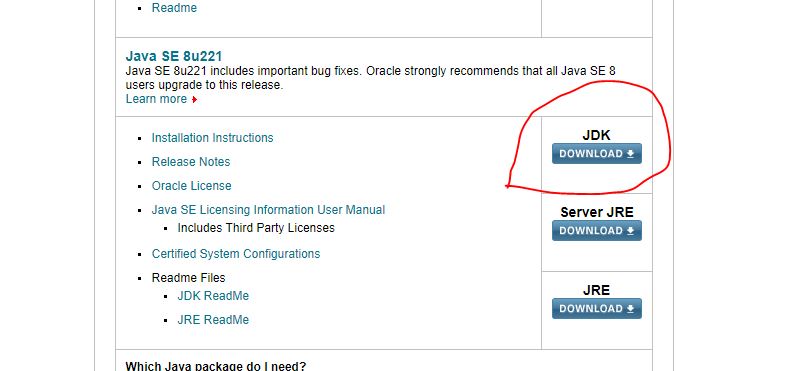Viewport: 793px width, 371px height.
Task: Select the JDK label above the download button
Action: [596, 135]
